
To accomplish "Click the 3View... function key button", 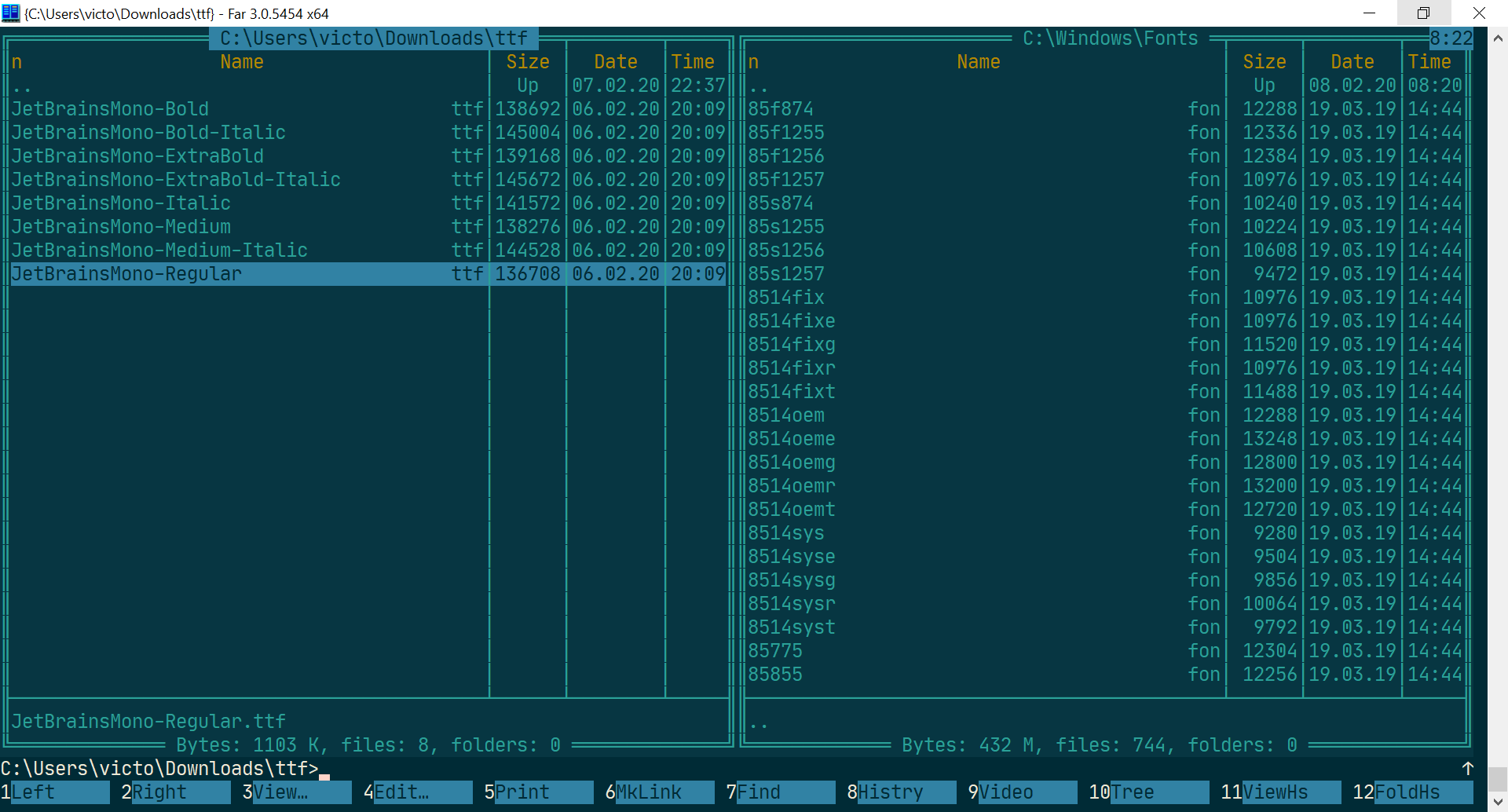I will click(x=297, y=792).
